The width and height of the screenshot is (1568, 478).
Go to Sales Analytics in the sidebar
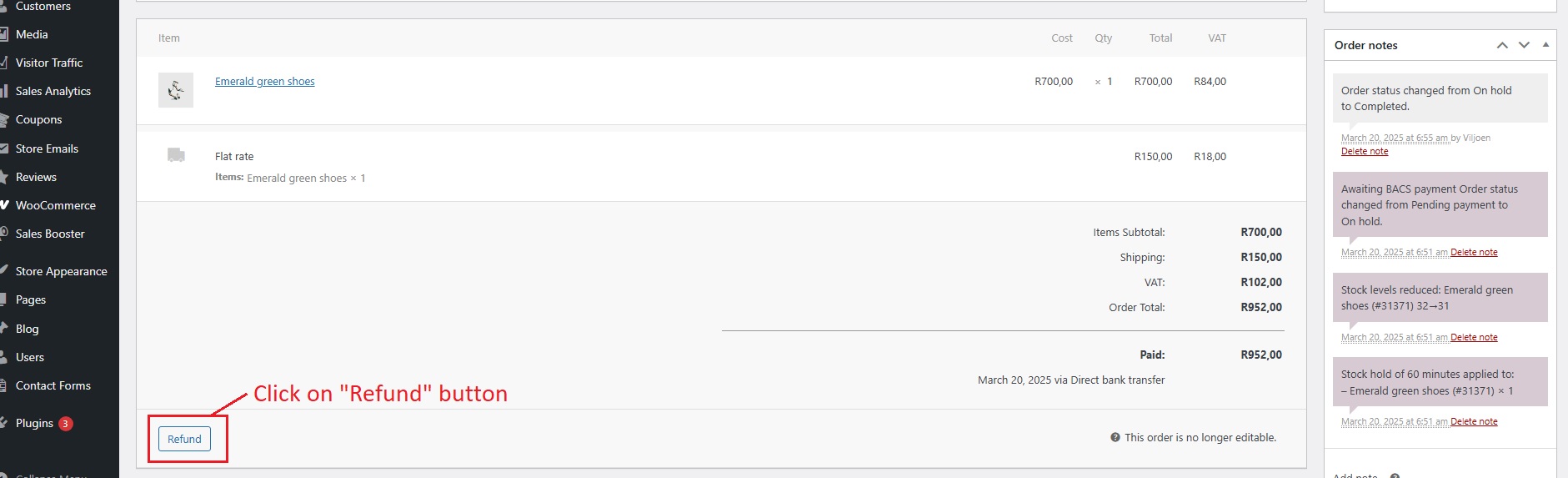click(x=53, y=91)
